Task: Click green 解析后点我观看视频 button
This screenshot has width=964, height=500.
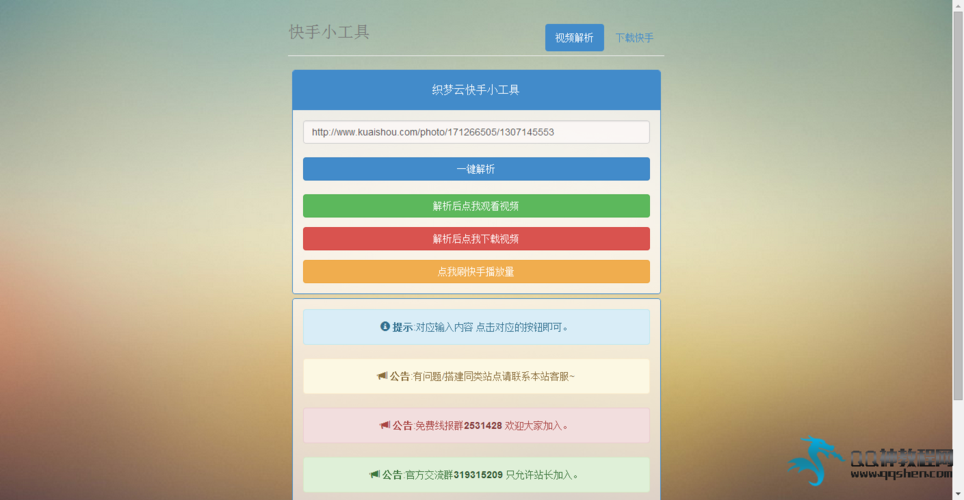Action: (x=476, y=206)
